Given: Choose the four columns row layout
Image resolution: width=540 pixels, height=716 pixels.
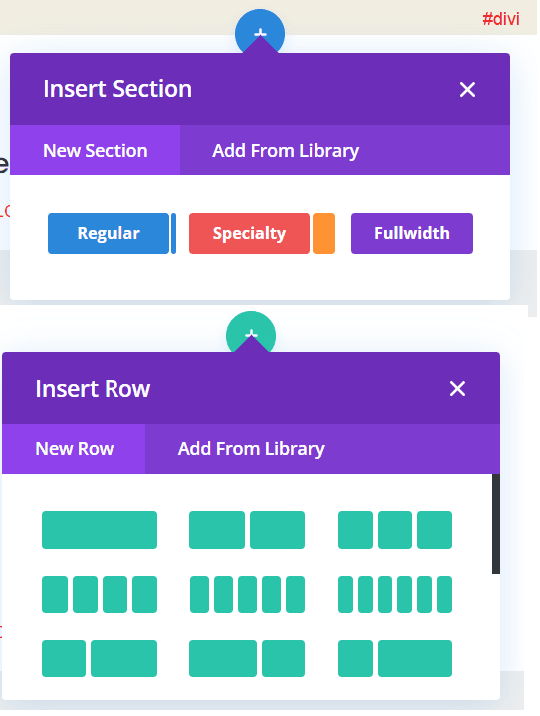Looking at the screenshot, I should 100,594.
